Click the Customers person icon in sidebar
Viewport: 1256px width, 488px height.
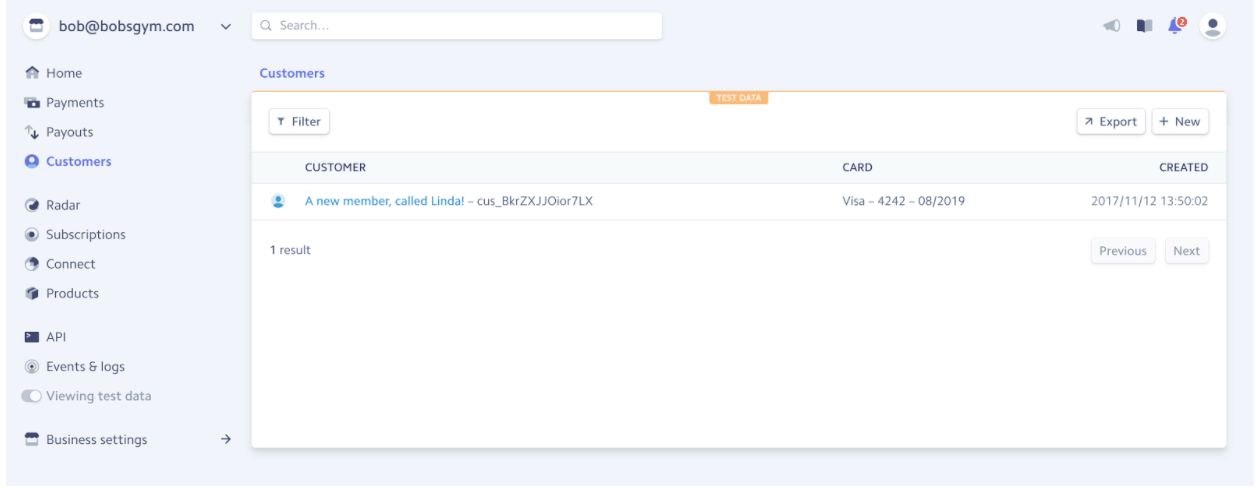(32, 161)
